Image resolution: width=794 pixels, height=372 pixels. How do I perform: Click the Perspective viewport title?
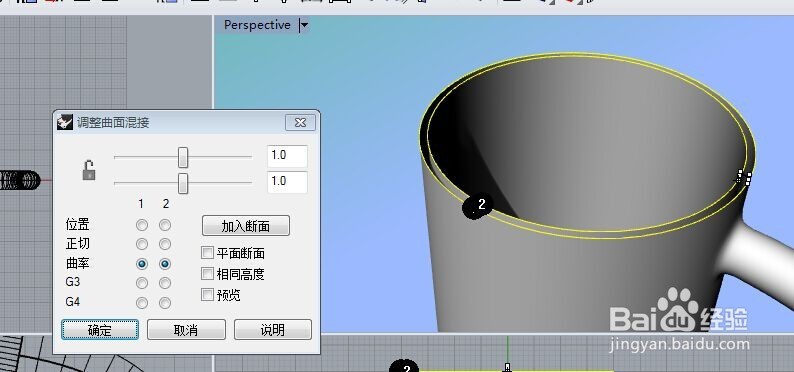257,25
